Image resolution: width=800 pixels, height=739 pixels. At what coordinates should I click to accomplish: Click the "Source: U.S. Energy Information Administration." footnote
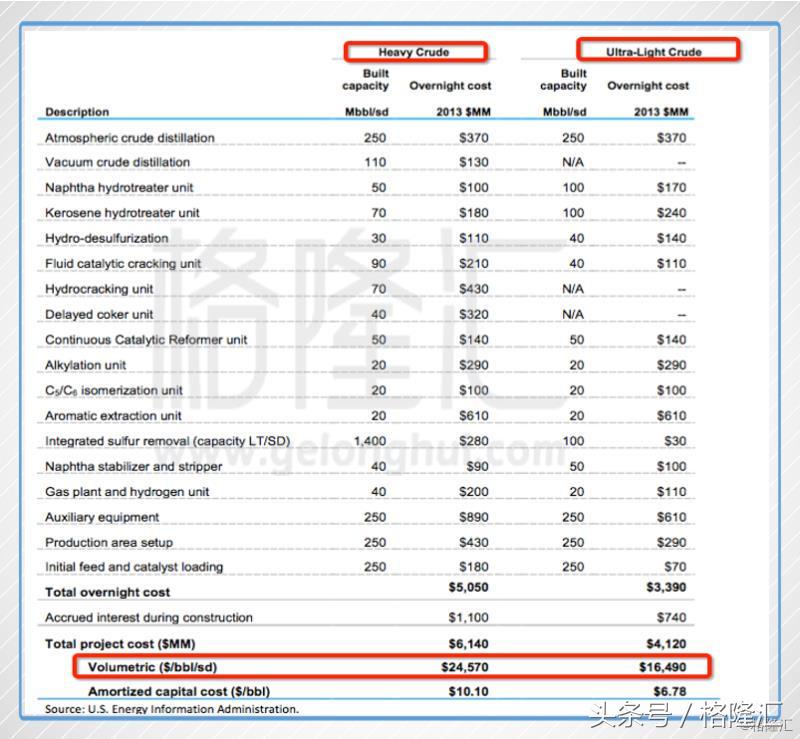172,709
